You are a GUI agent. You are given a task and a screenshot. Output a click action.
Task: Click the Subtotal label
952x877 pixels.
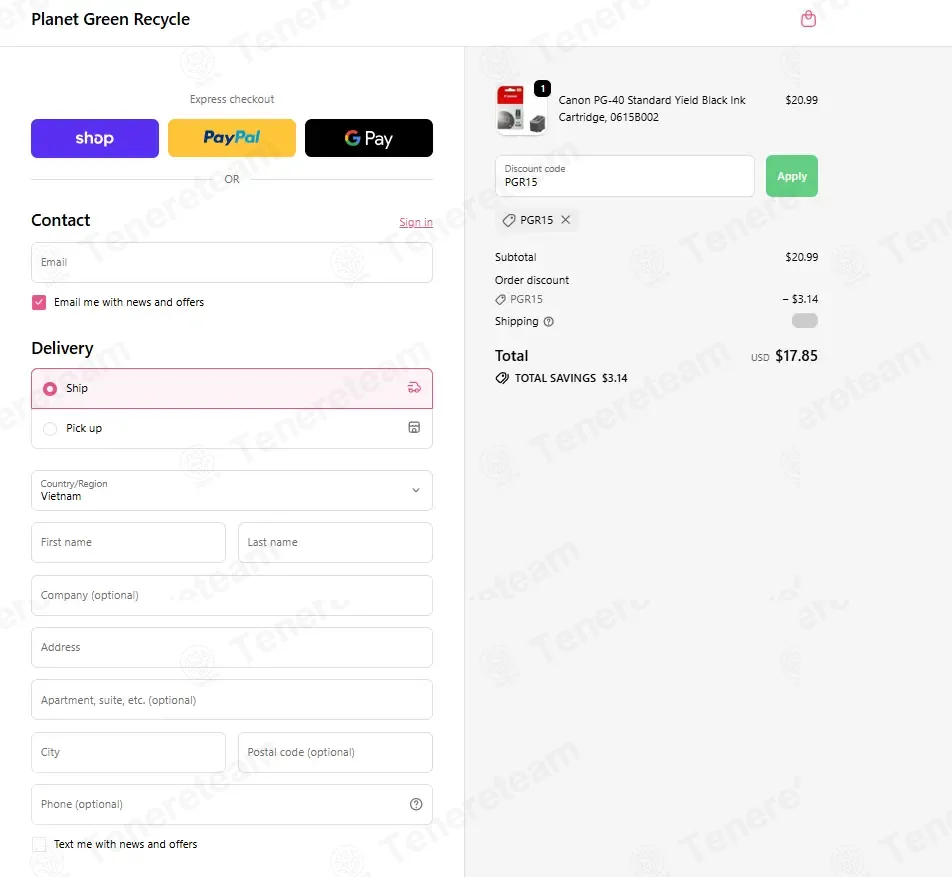515,258
